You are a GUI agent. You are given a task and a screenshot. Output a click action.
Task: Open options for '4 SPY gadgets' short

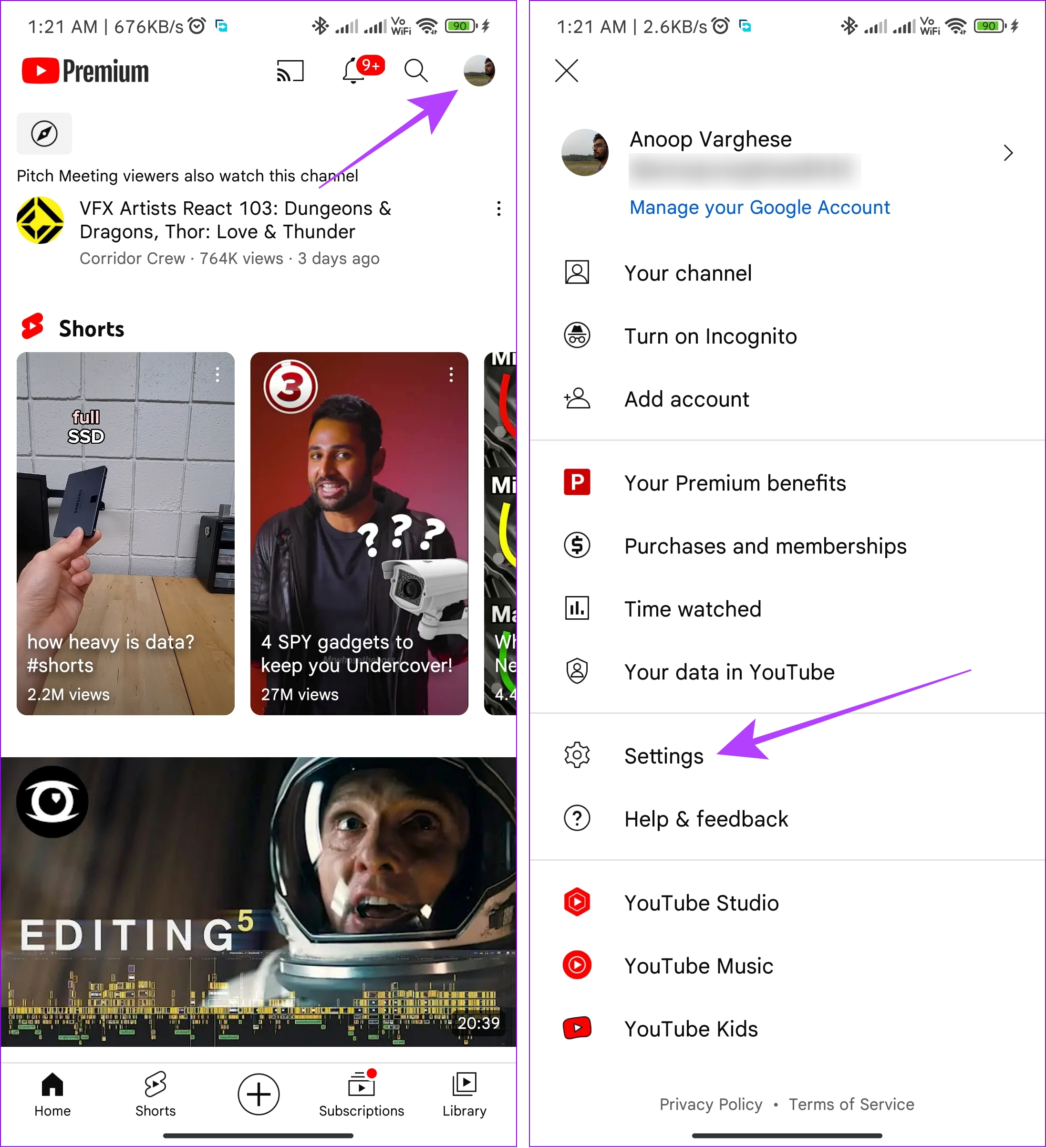point(451,374)
